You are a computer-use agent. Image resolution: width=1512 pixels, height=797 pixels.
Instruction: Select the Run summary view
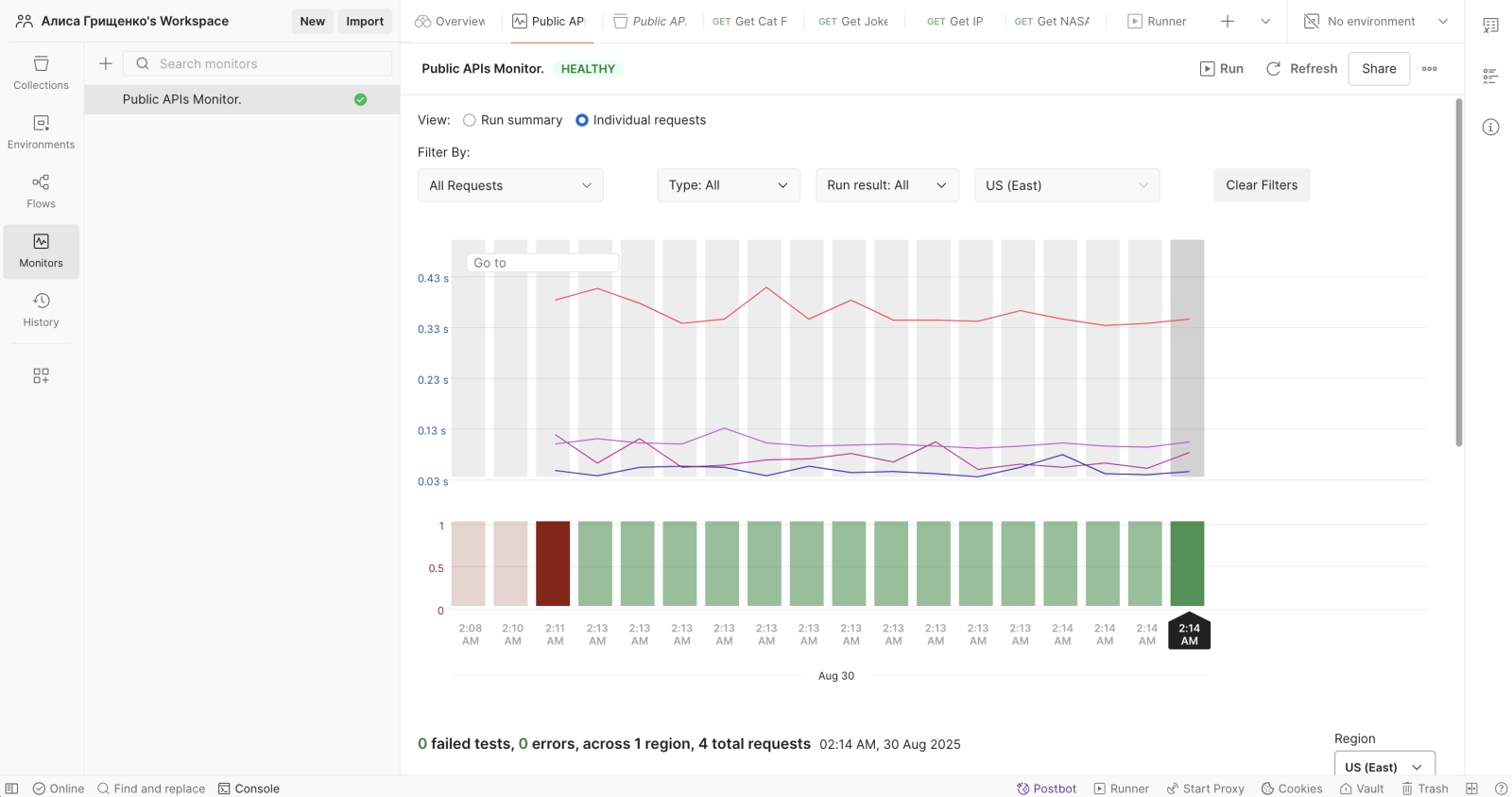(x=512, y=120)
